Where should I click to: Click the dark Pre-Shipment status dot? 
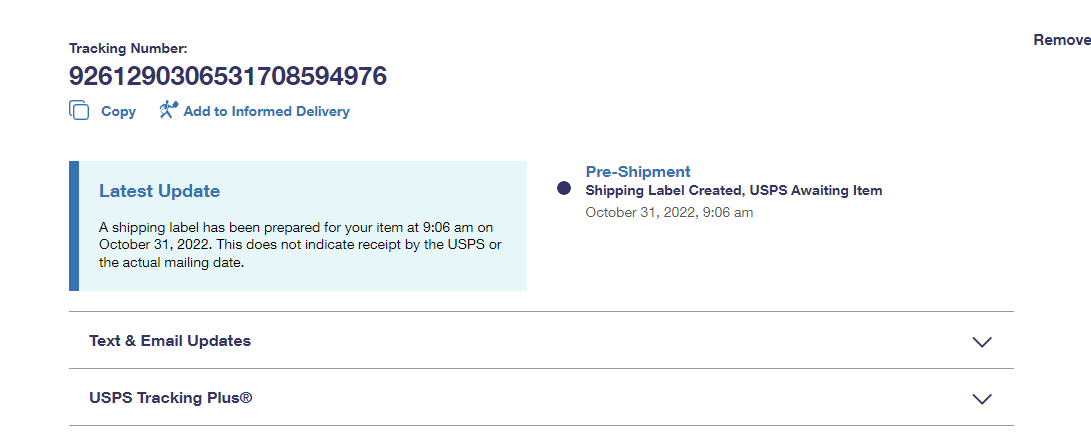pyautogui.click(x=564, y=188)
